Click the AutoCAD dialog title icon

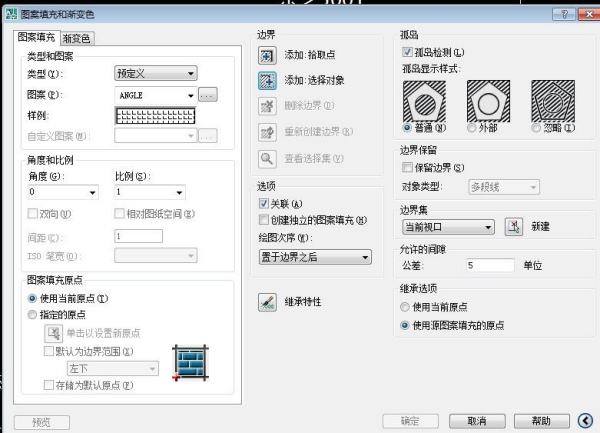(x=12, y=14)
